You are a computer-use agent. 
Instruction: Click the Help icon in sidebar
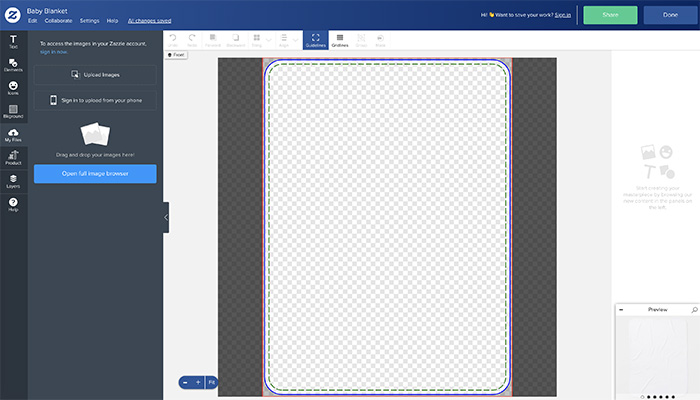pos(13,204)
